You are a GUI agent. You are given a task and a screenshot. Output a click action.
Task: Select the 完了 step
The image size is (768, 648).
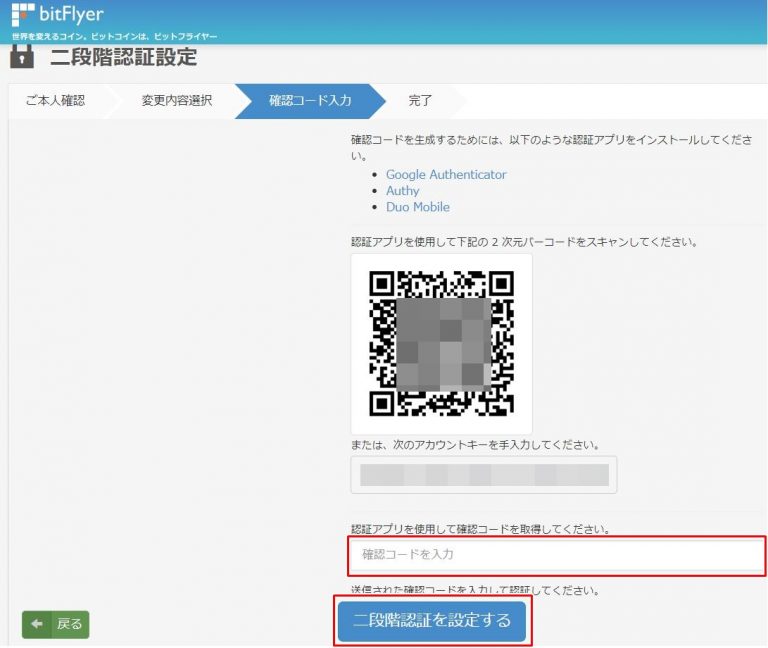click(x=420, y=101)
